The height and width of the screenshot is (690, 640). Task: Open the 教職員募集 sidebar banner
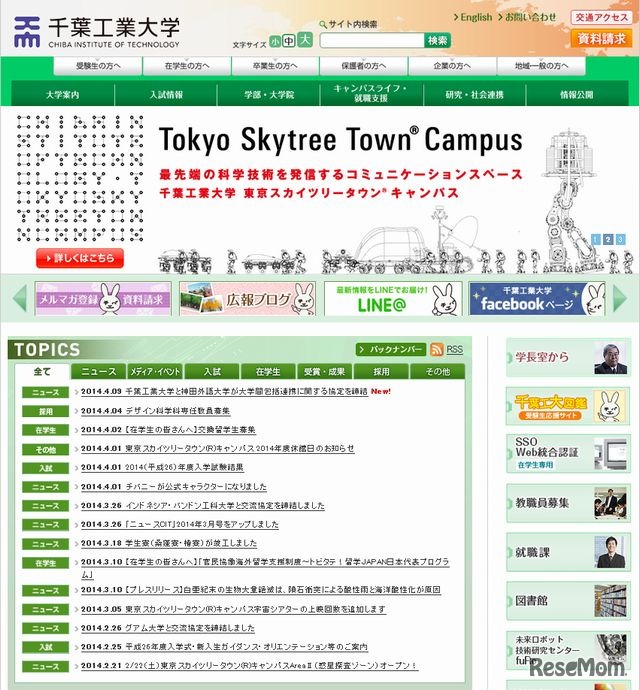[x=568, y=503]
